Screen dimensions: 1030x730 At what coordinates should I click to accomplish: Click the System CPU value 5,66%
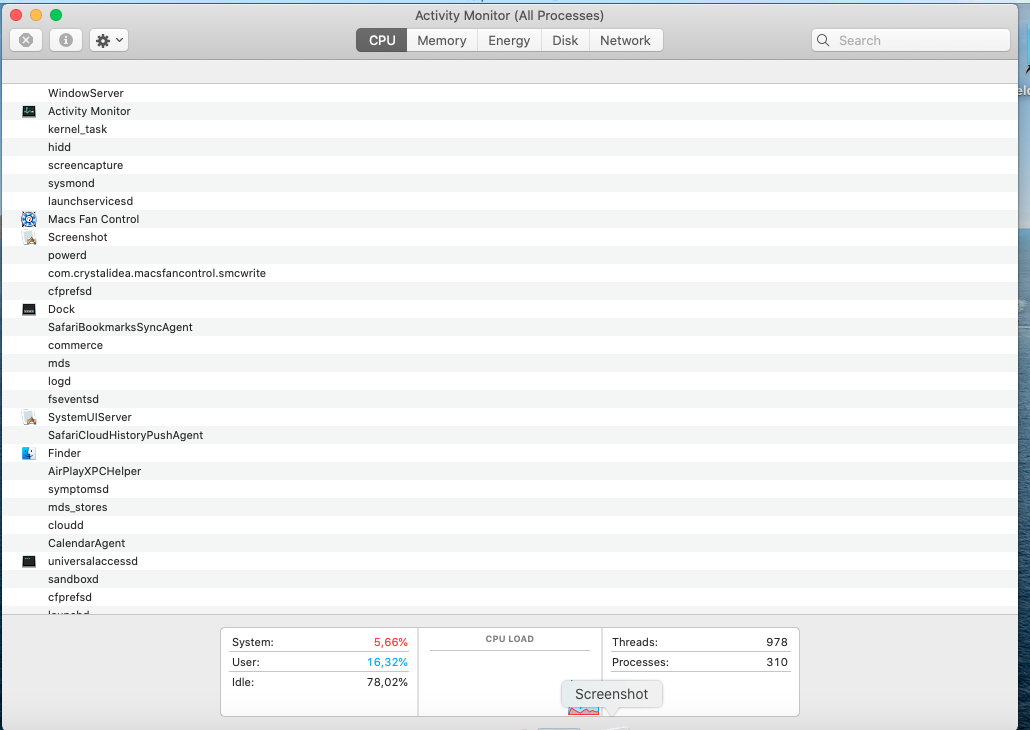pyautogui.click(x=391, y=642)
